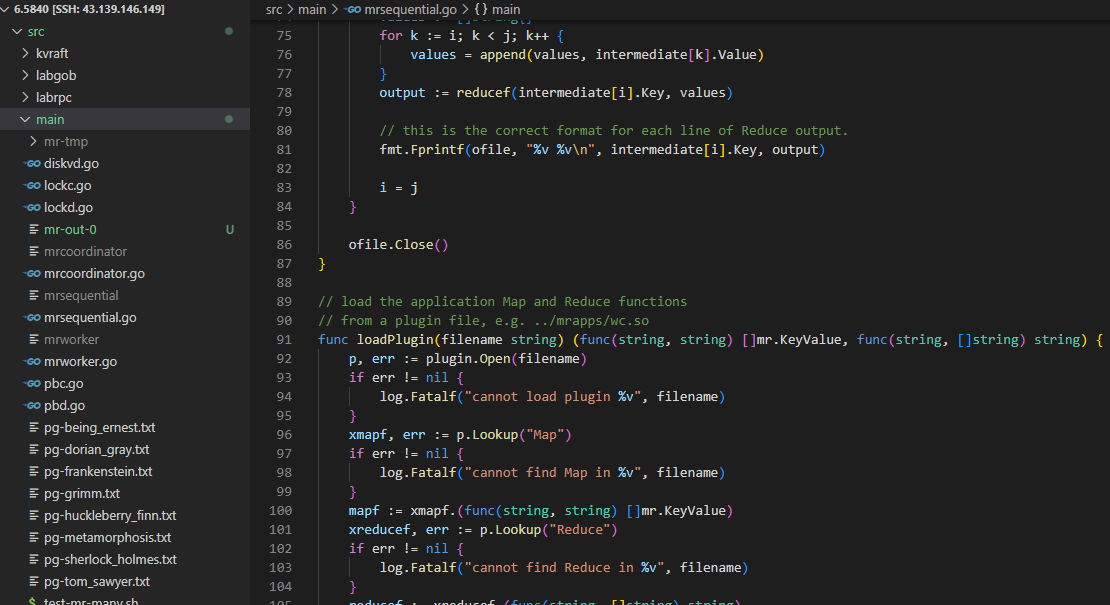Click Go icon next to mrcoordinator.go
Image resolution: width=1110 pixels, height=605 pixels.
[33, 273]
